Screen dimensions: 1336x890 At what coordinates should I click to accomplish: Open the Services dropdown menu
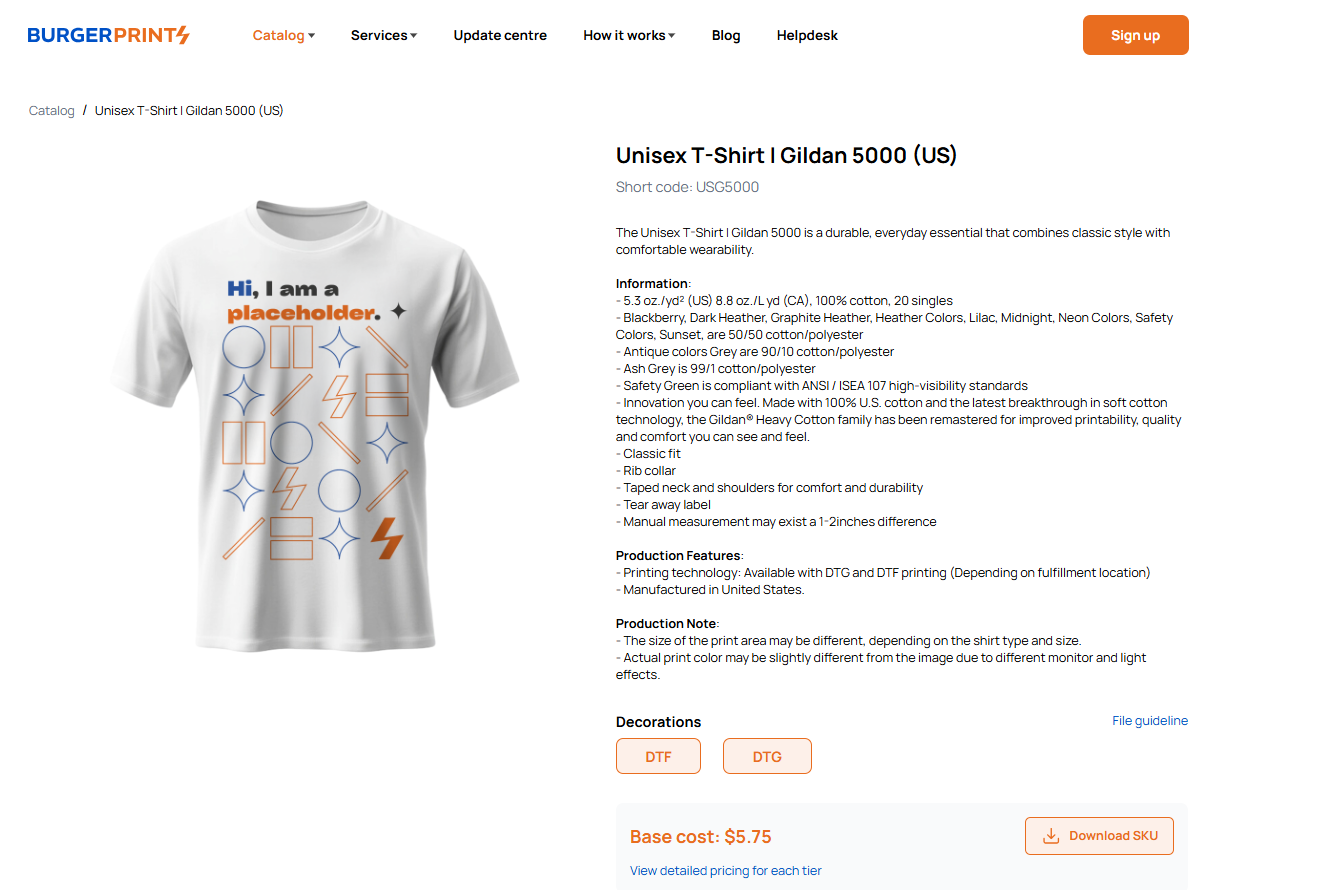[384, 35]
